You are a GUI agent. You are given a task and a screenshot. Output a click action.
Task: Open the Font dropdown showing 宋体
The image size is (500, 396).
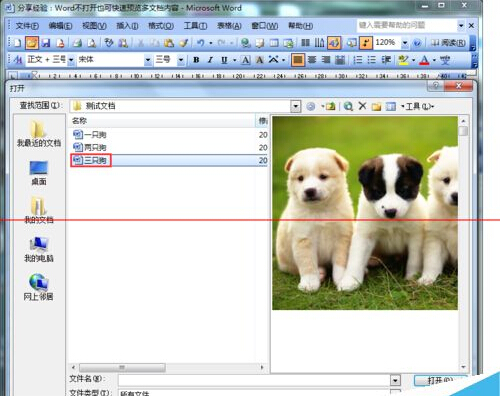[x=148, y=60]
